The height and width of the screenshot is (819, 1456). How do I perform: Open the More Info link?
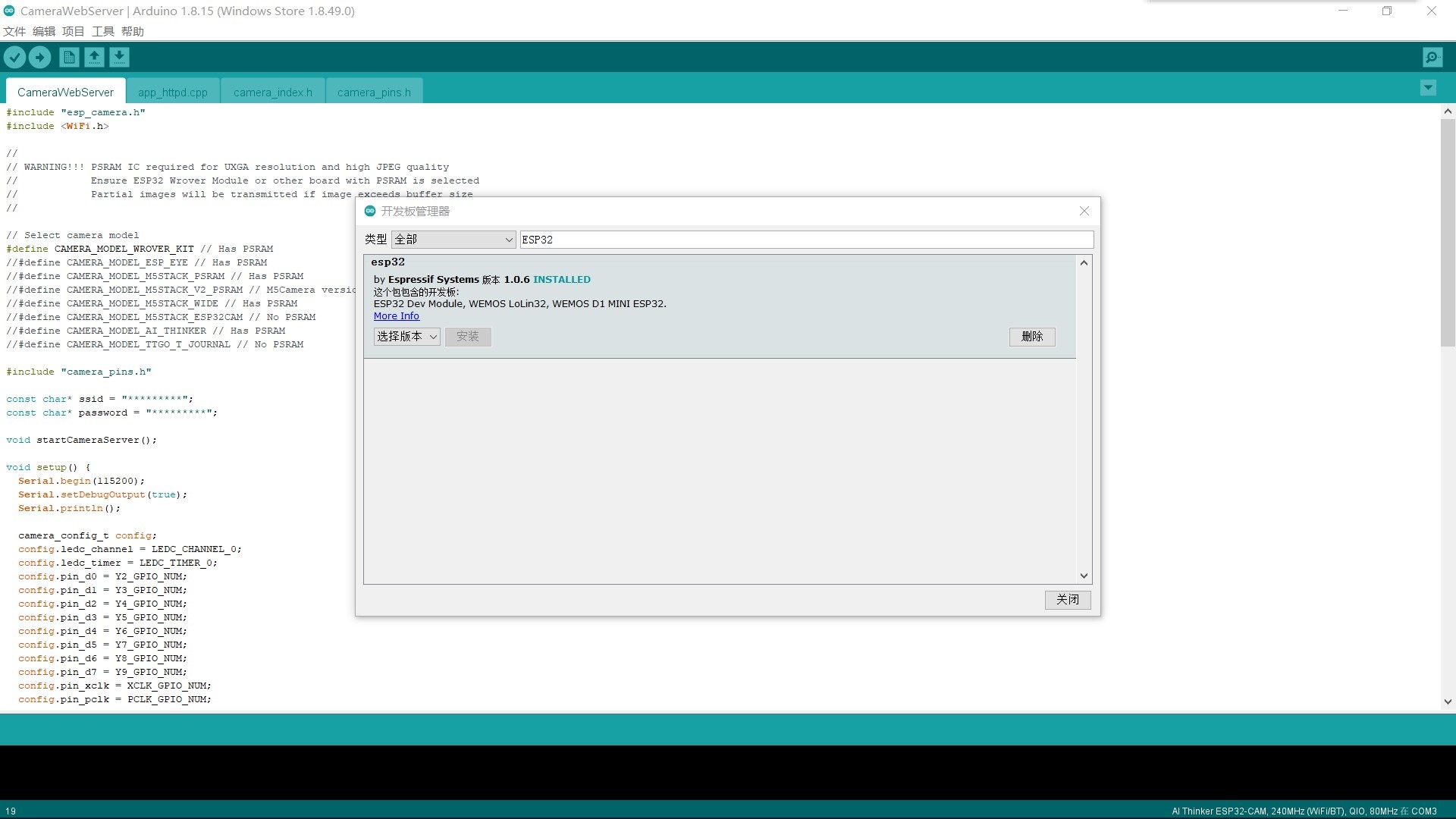396,316
